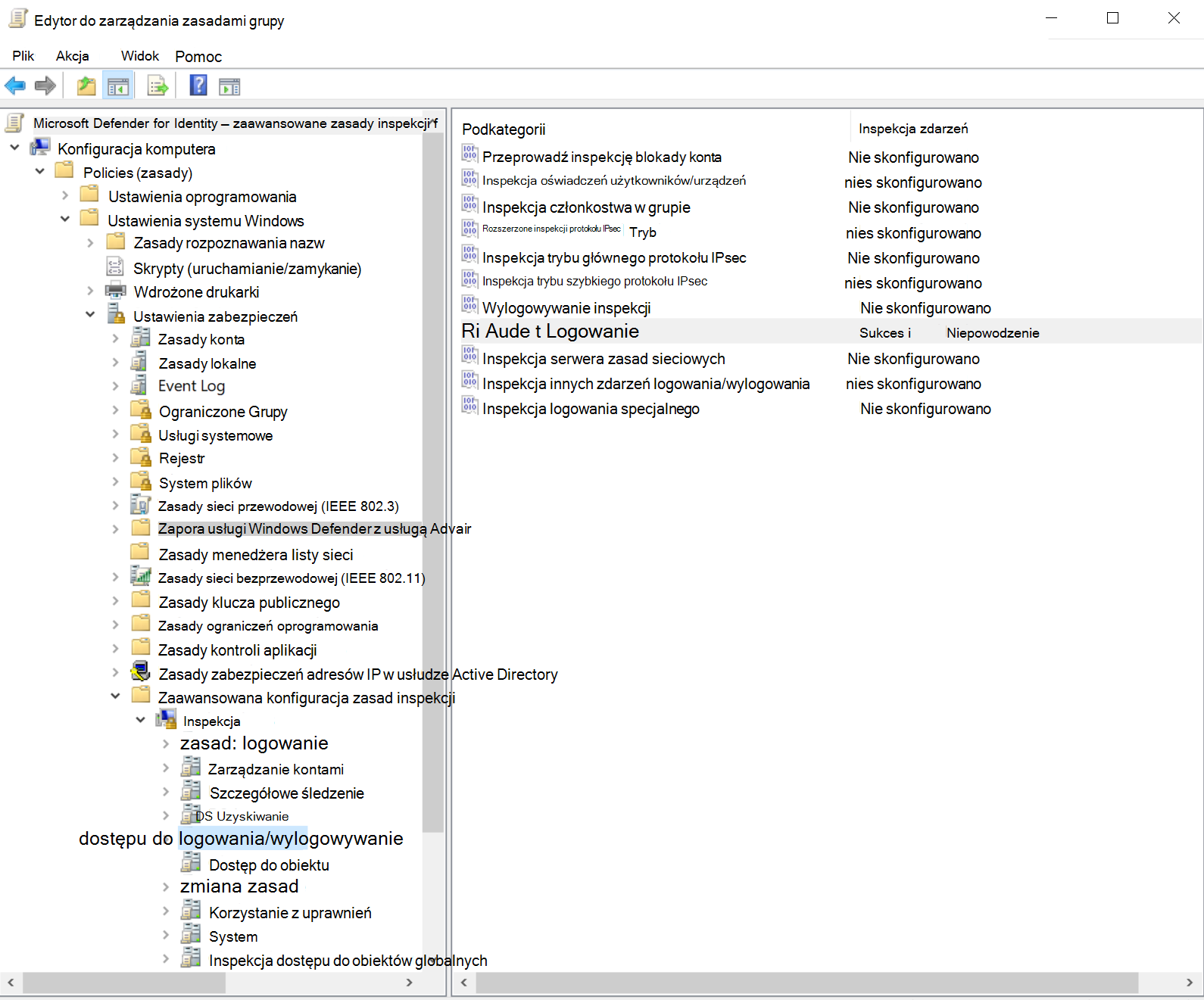
Task: Sort by the Inspekcja zdarzeń column header
Action: [x=913, y=129]
